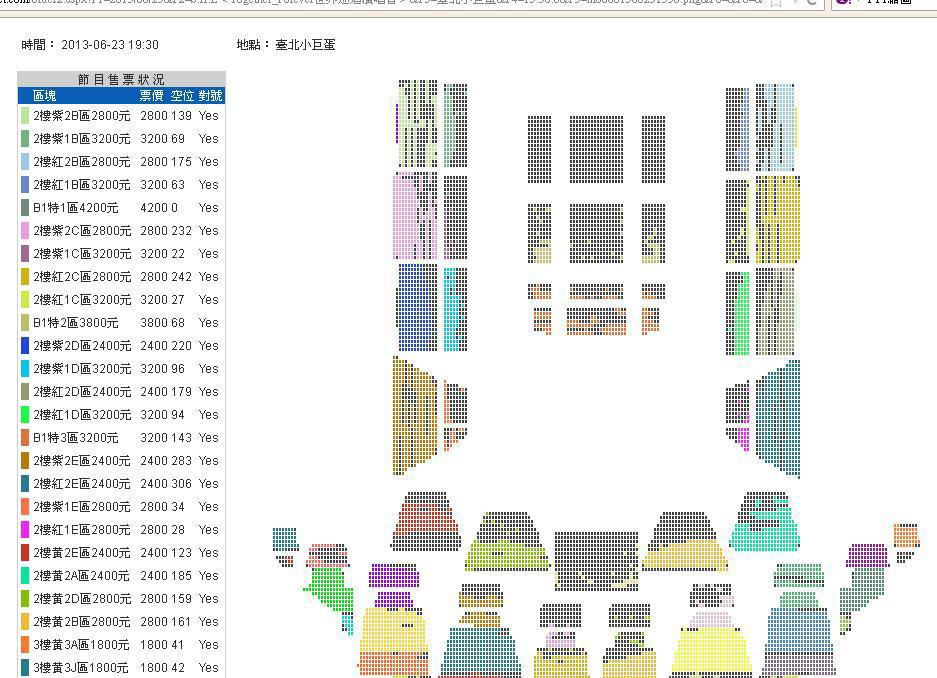This screenshot has width=937, height=678.
Task: Select the 2樓紫2E區2400元 row
Action: click(x=121, y=461)
